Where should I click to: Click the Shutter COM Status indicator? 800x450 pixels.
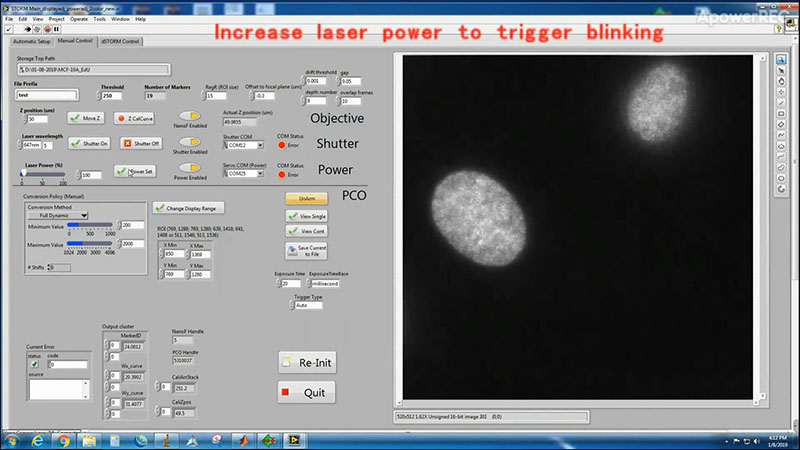coord(281,145)
